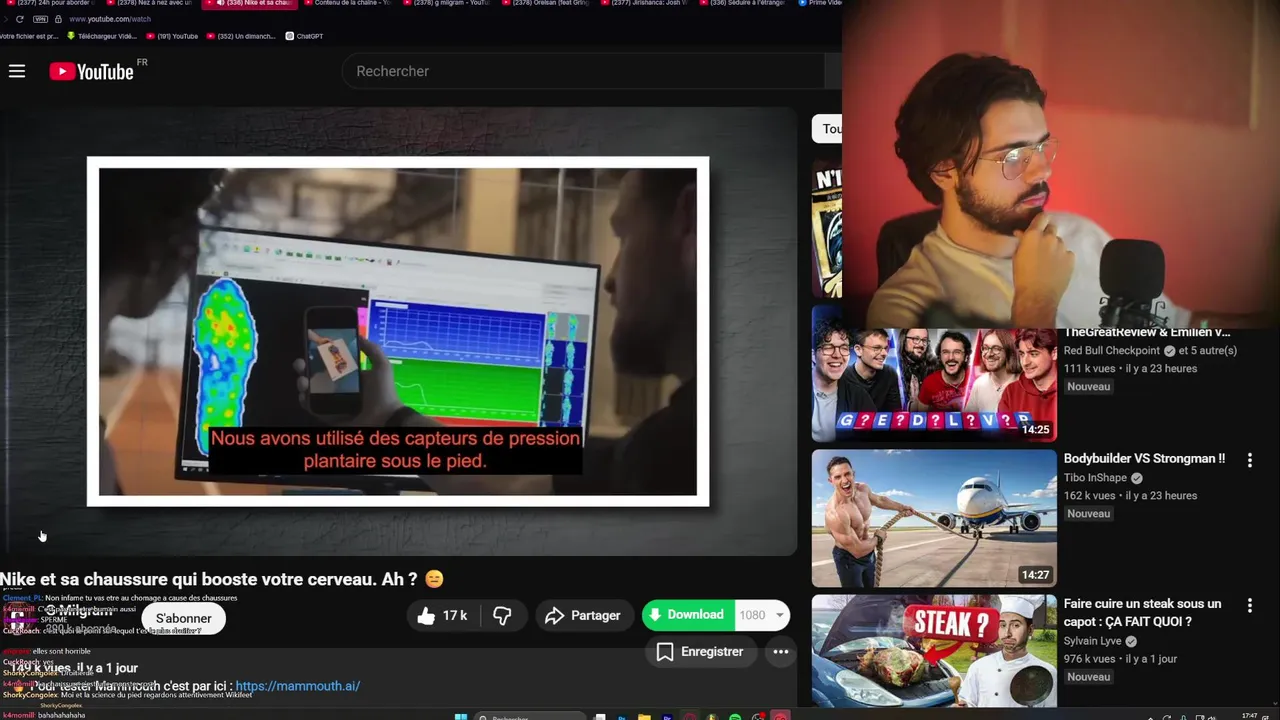Visit Tibo InShape channel
This screenshot has height=720, width=1280.
coord(1095,478)
